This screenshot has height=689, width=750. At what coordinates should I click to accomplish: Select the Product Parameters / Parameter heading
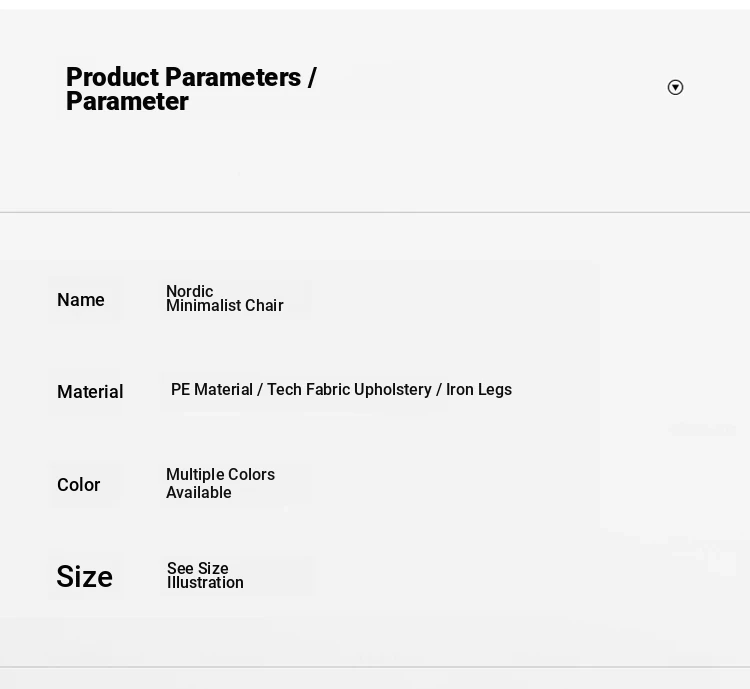[x=191, y=89]
